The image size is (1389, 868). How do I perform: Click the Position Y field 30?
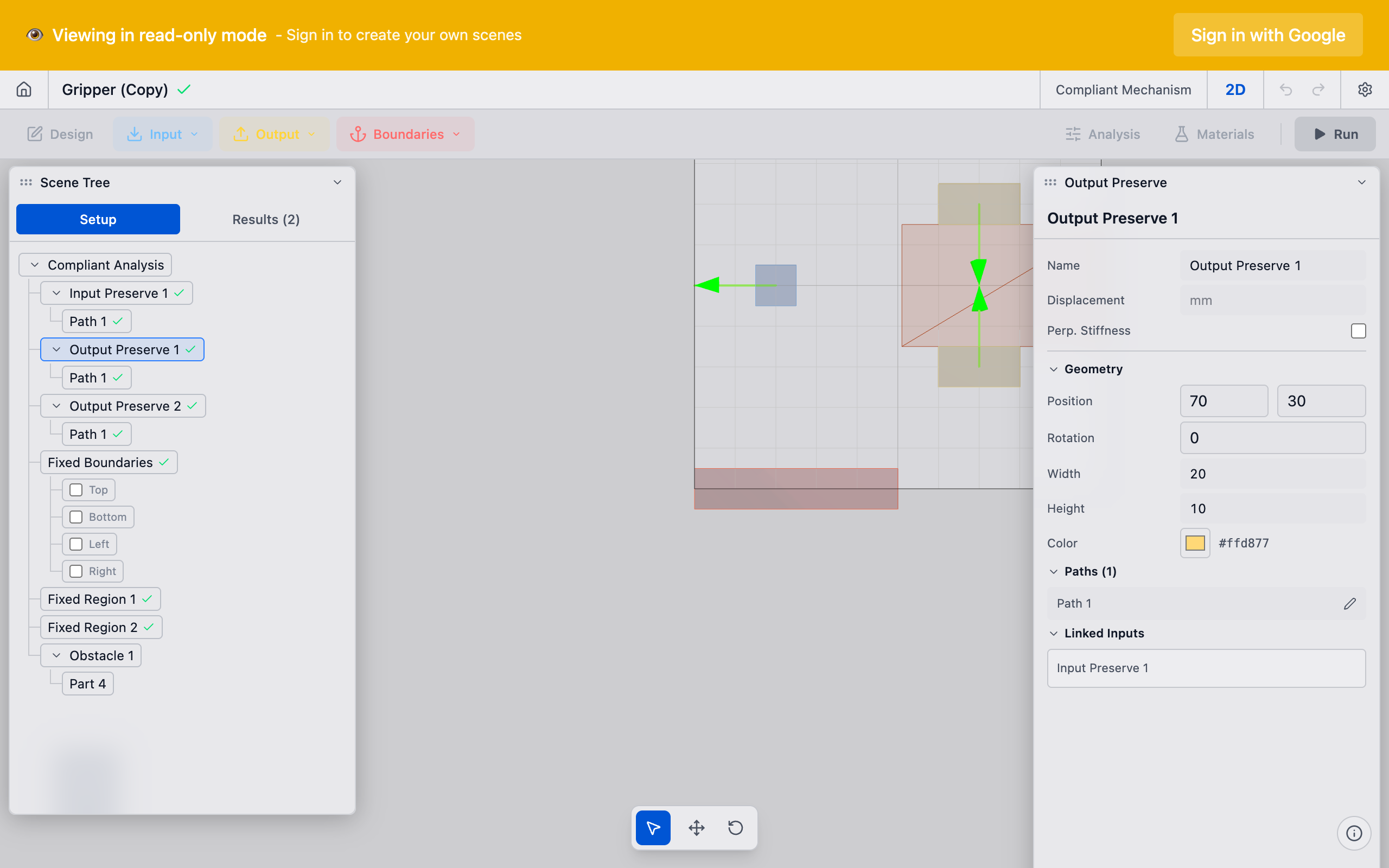[1321, 401]
